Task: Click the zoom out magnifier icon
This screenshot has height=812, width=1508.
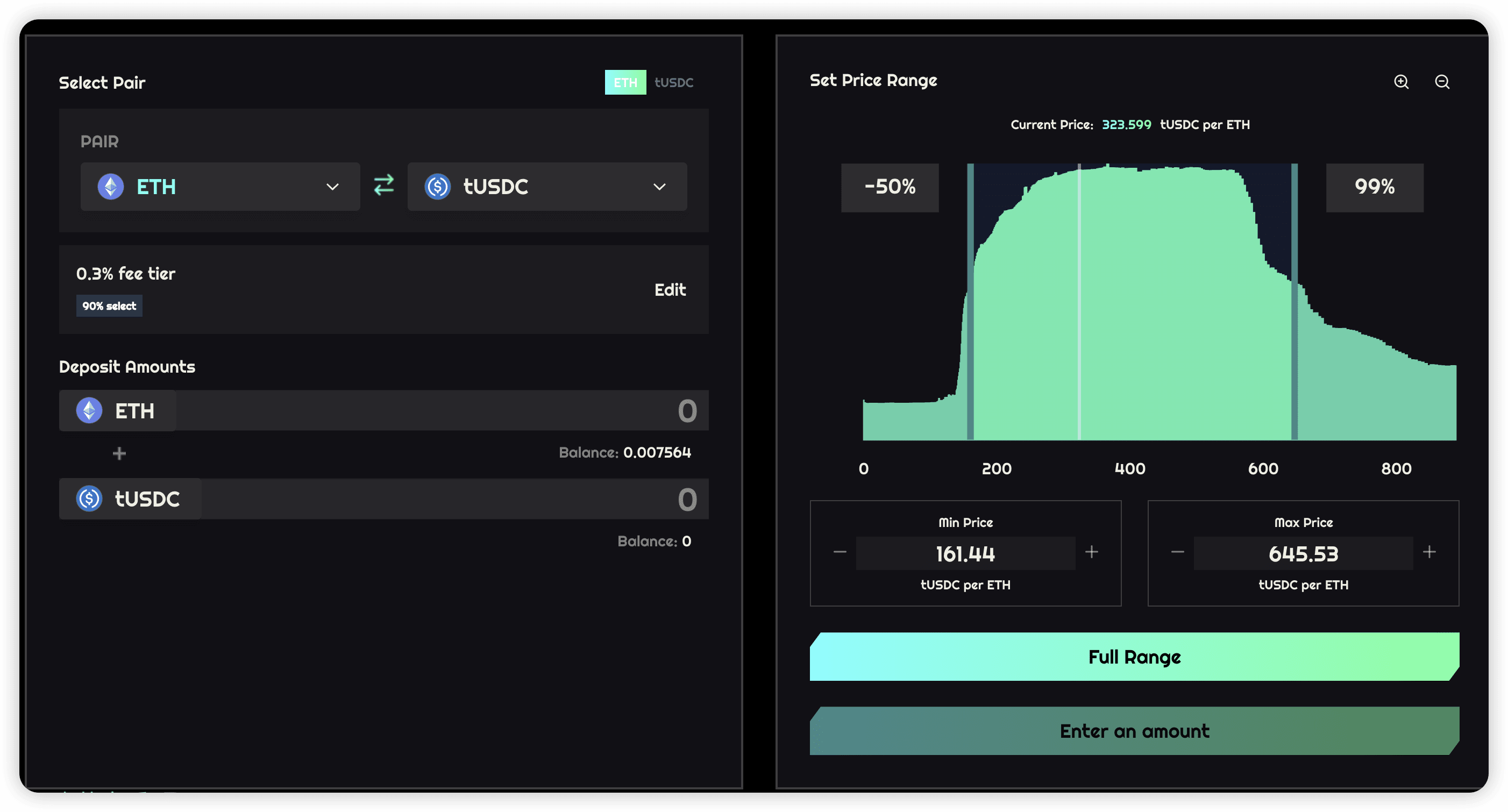Action: click(1442, 82)
